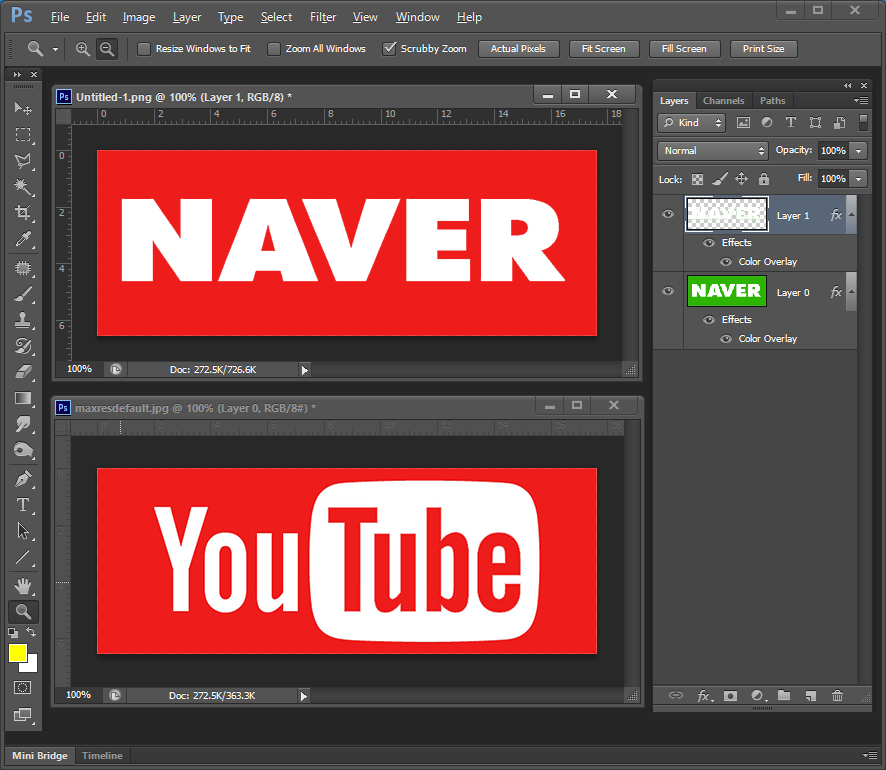
Task: Open the Layer menu
Action: tap(187, 18)
